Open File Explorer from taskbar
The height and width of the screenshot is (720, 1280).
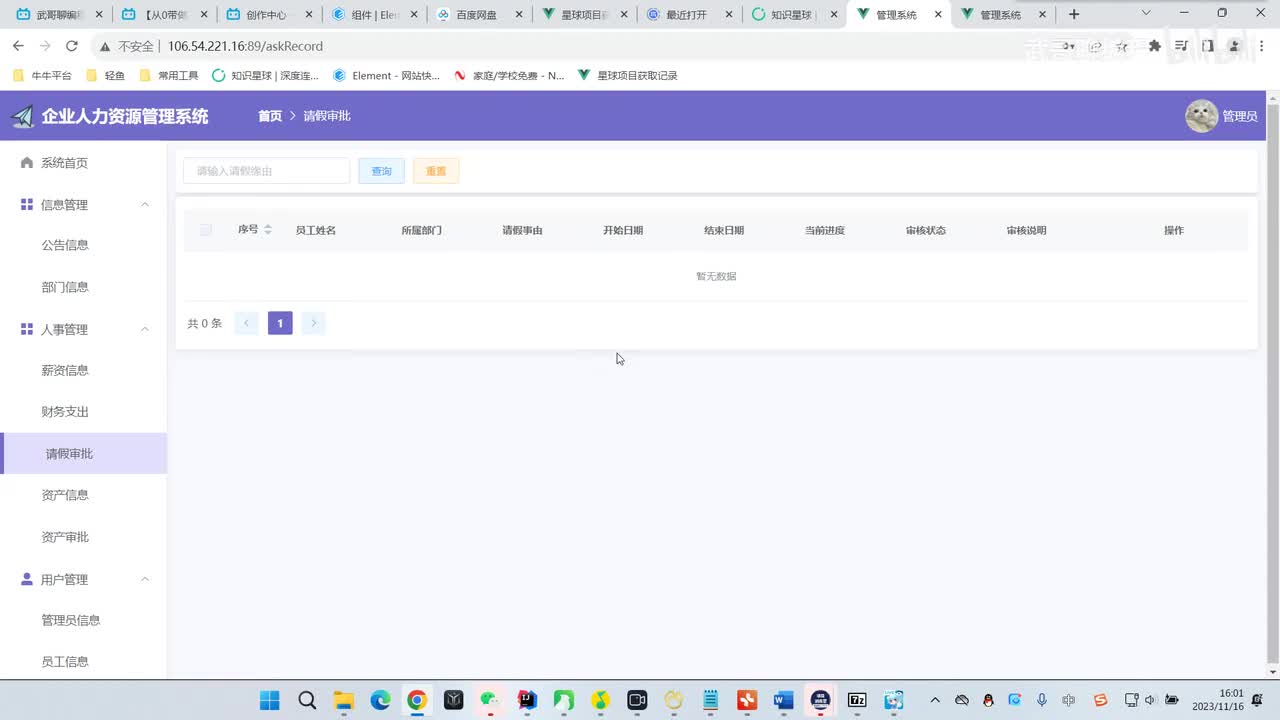pos(343,700)
